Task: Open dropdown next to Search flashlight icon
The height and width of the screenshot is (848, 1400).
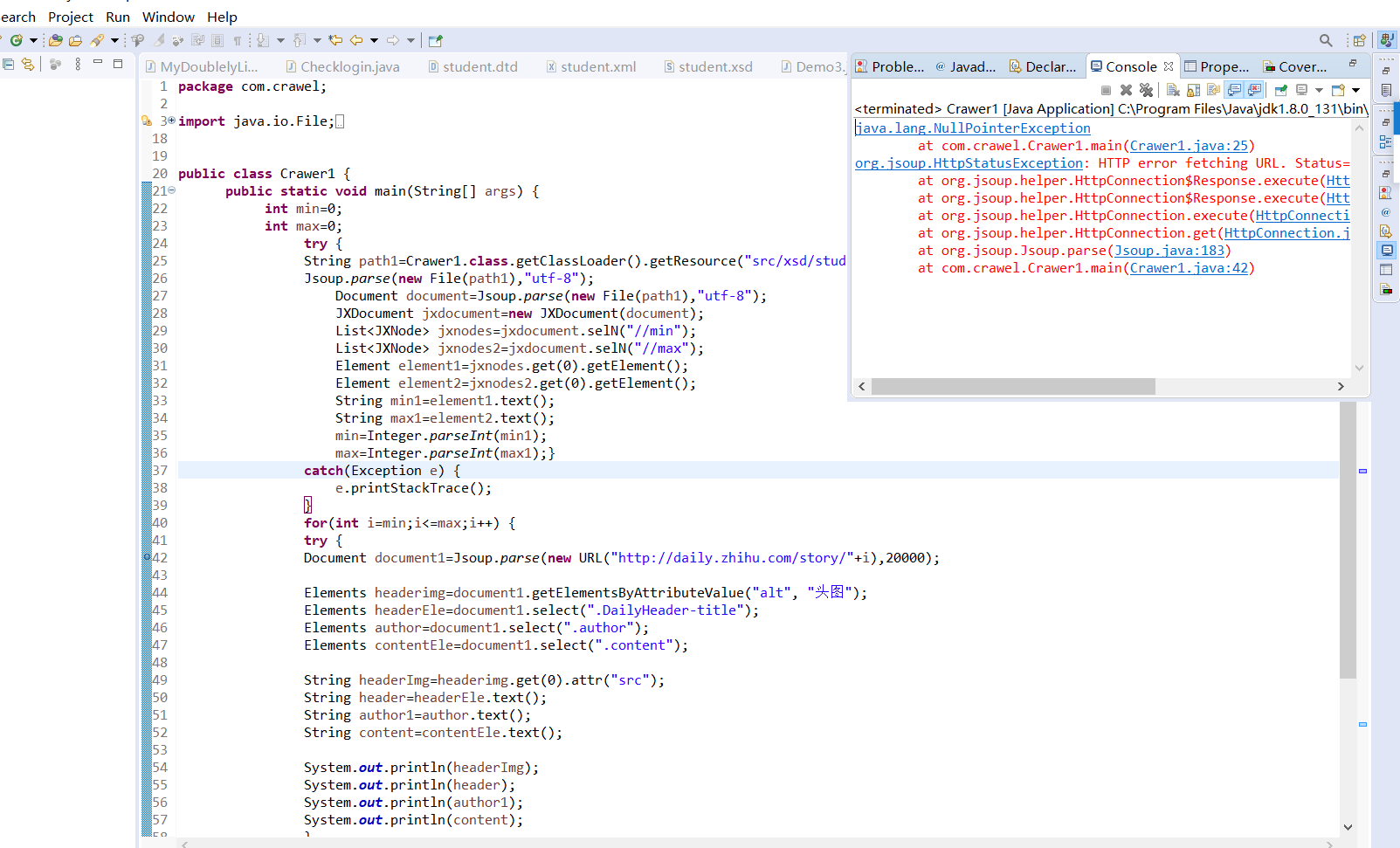Action: pyautogui.click(x=114, y=40)
